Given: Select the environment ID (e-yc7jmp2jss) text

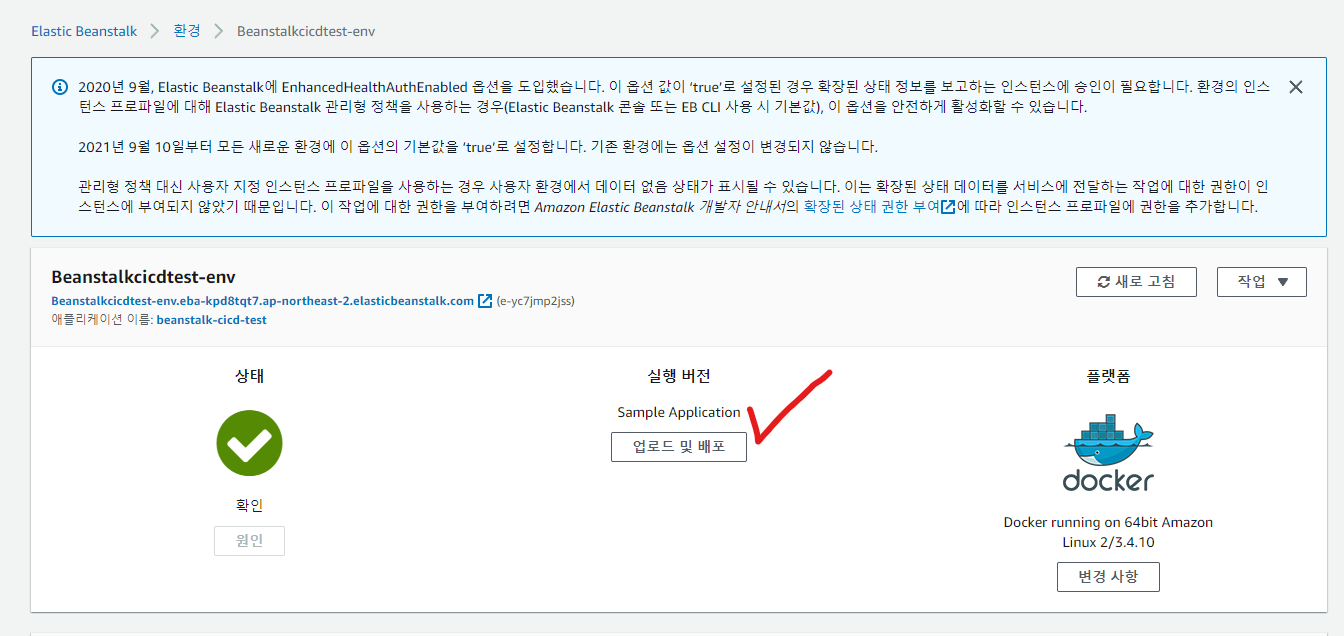Looking at the screenshot, I should [536, 301].
